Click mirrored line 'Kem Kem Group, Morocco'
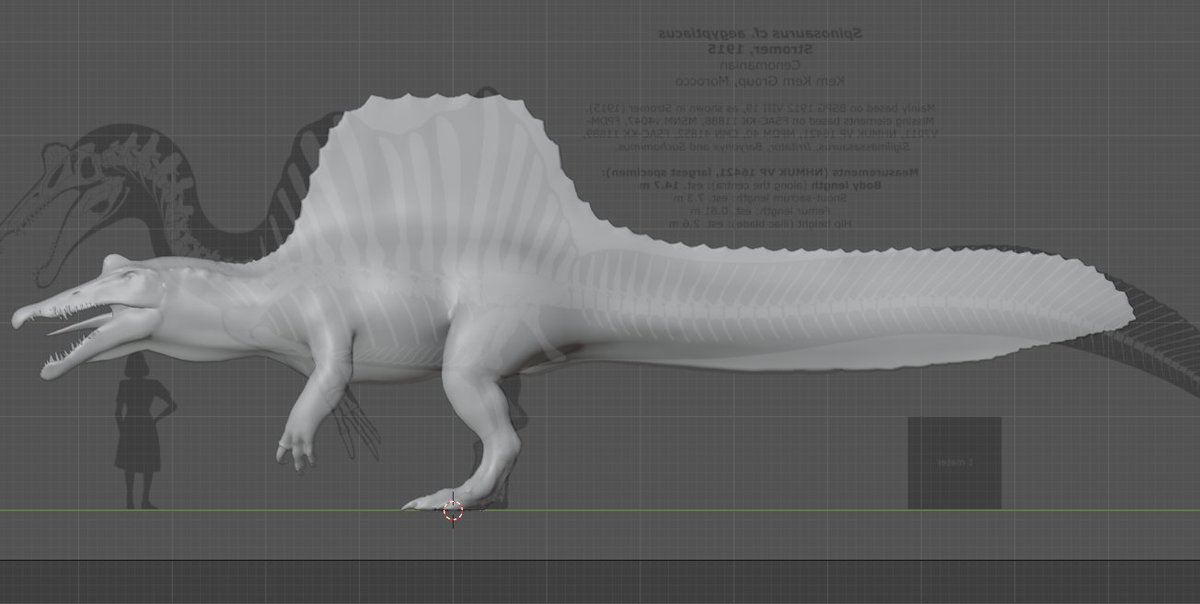Viewport: 1200px width, 604px height. 761,80
